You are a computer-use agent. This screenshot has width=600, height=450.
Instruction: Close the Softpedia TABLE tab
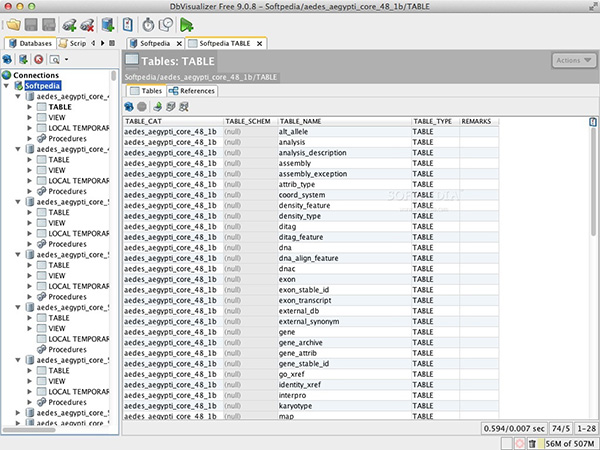click(261, 44)
